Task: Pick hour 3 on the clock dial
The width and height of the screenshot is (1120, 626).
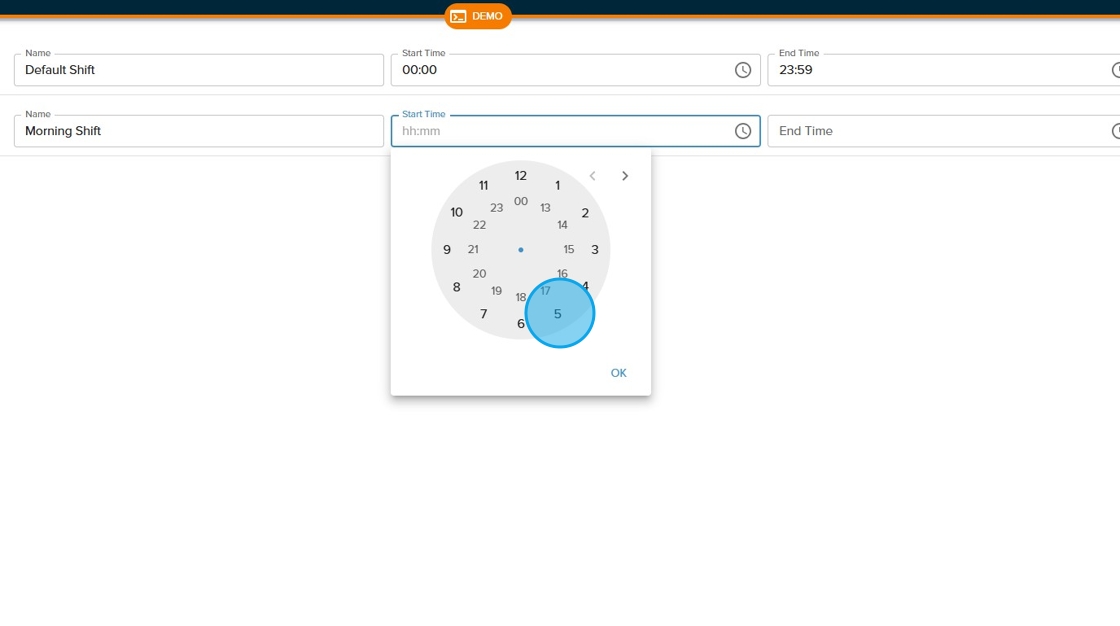Action: click(595, 250)
